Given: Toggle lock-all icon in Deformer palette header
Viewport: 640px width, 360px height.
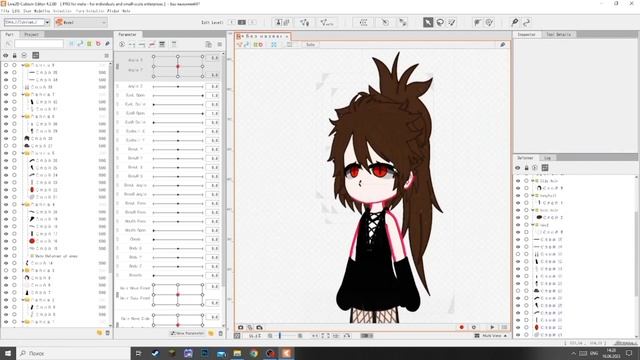Looking at the screenshot, I should (526, 168).
